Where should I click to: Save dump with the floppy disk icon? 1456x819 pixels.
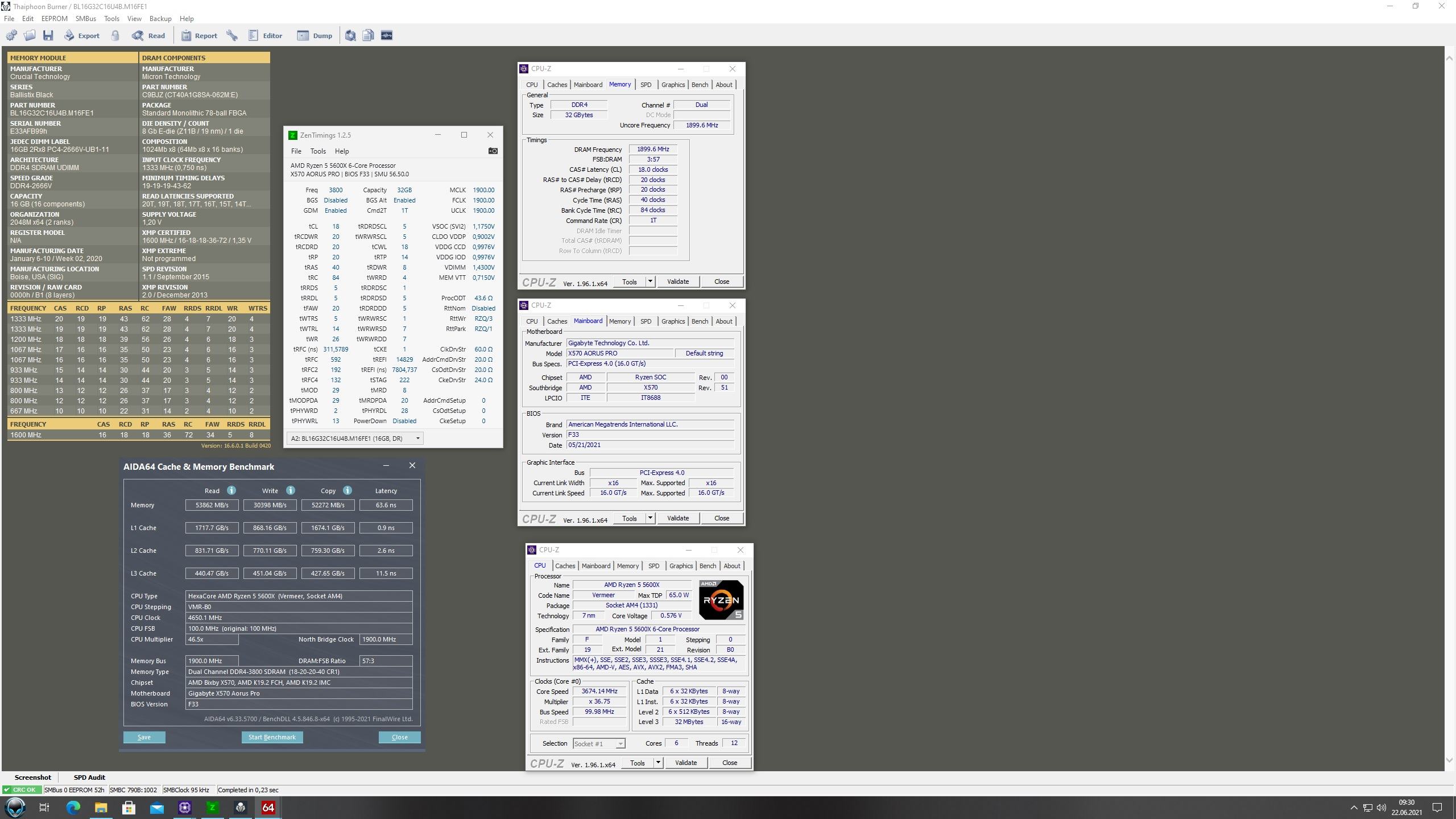pos(48,36)
